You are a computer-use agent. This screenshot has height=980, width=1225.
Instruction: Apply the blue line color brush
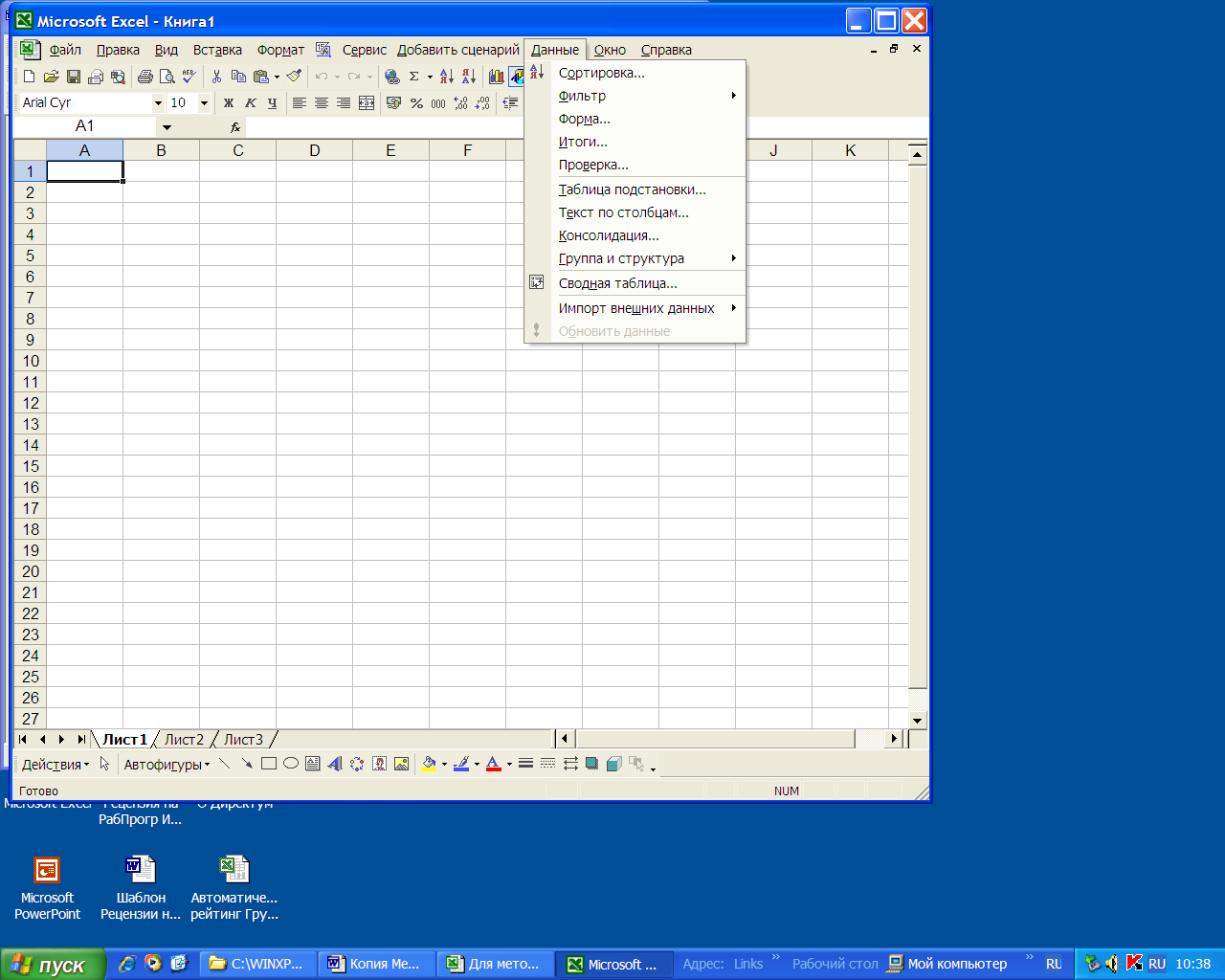click(x=461, y=764)
